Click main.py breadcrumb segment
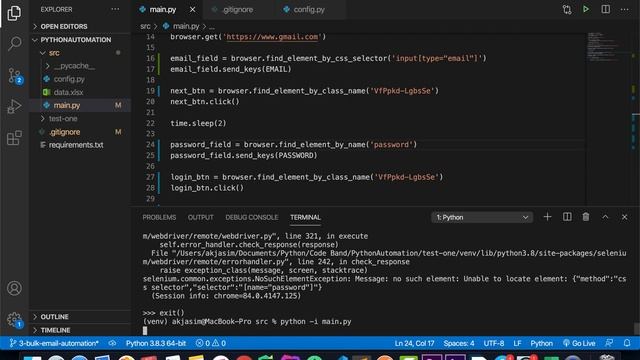This screenshot has width=640, height=360. coord(186,26)
